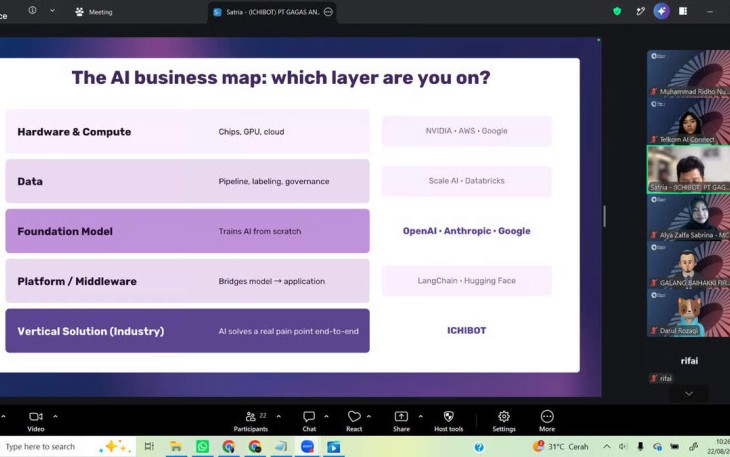Click the Vertical Solution (Industry) row
Viewport: 730px width, 457px height.
(x=188, y=331)
